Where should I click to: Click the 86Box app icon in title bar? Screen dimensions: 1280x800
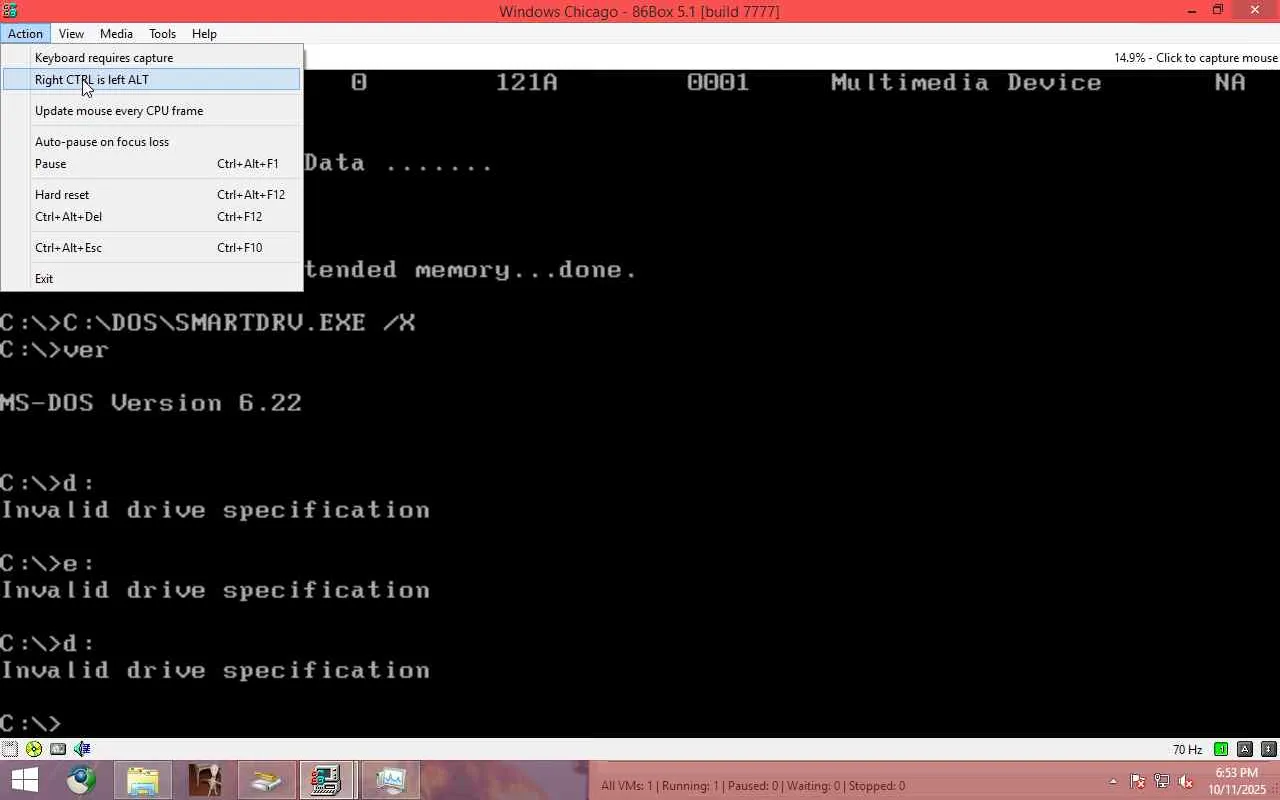coord(10,11)
